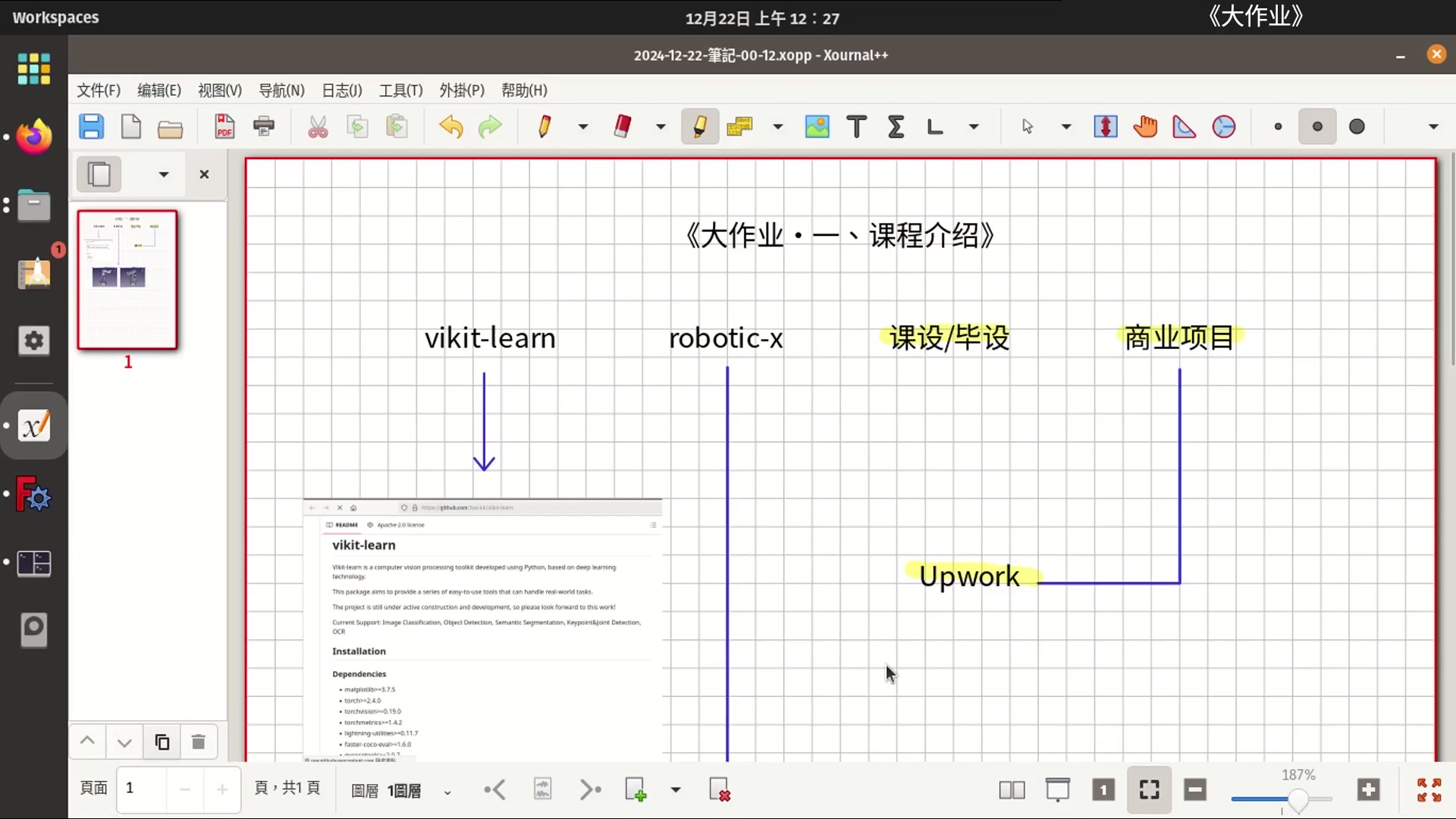
Task: Click the Export as PDF icon
Action: pyautogui.click(x=224, y=127)
